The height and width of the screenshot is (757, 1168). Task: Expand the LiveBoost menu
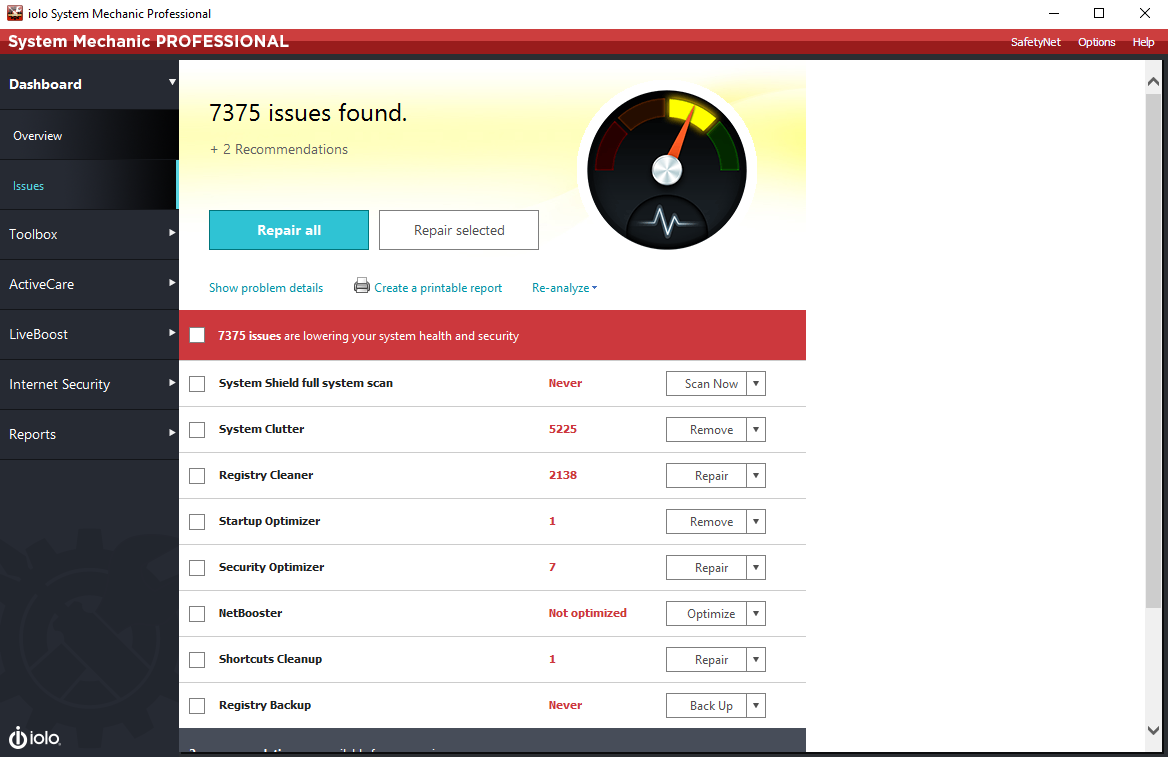[89, 335]
